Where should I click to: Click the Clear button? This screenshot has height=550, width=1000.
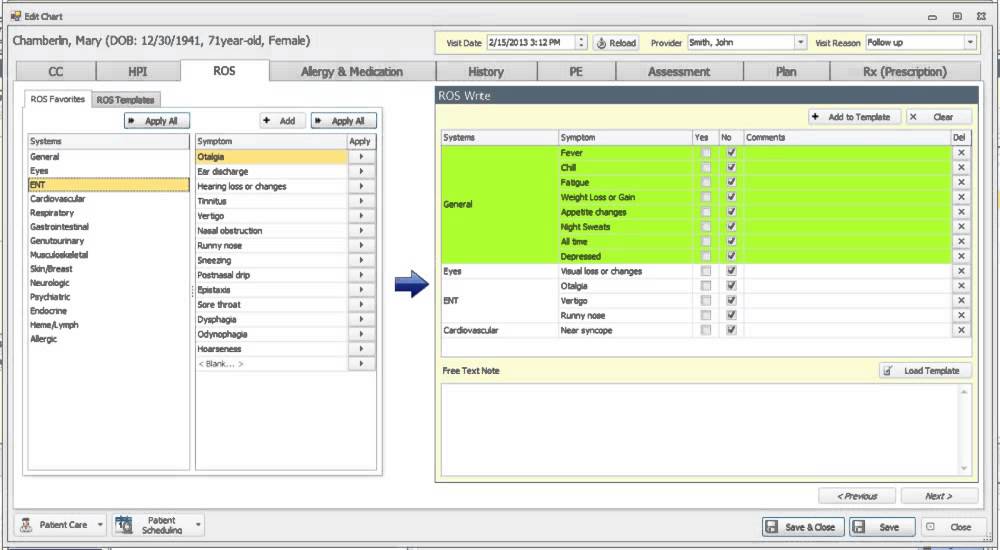click(x=939, y=117)
